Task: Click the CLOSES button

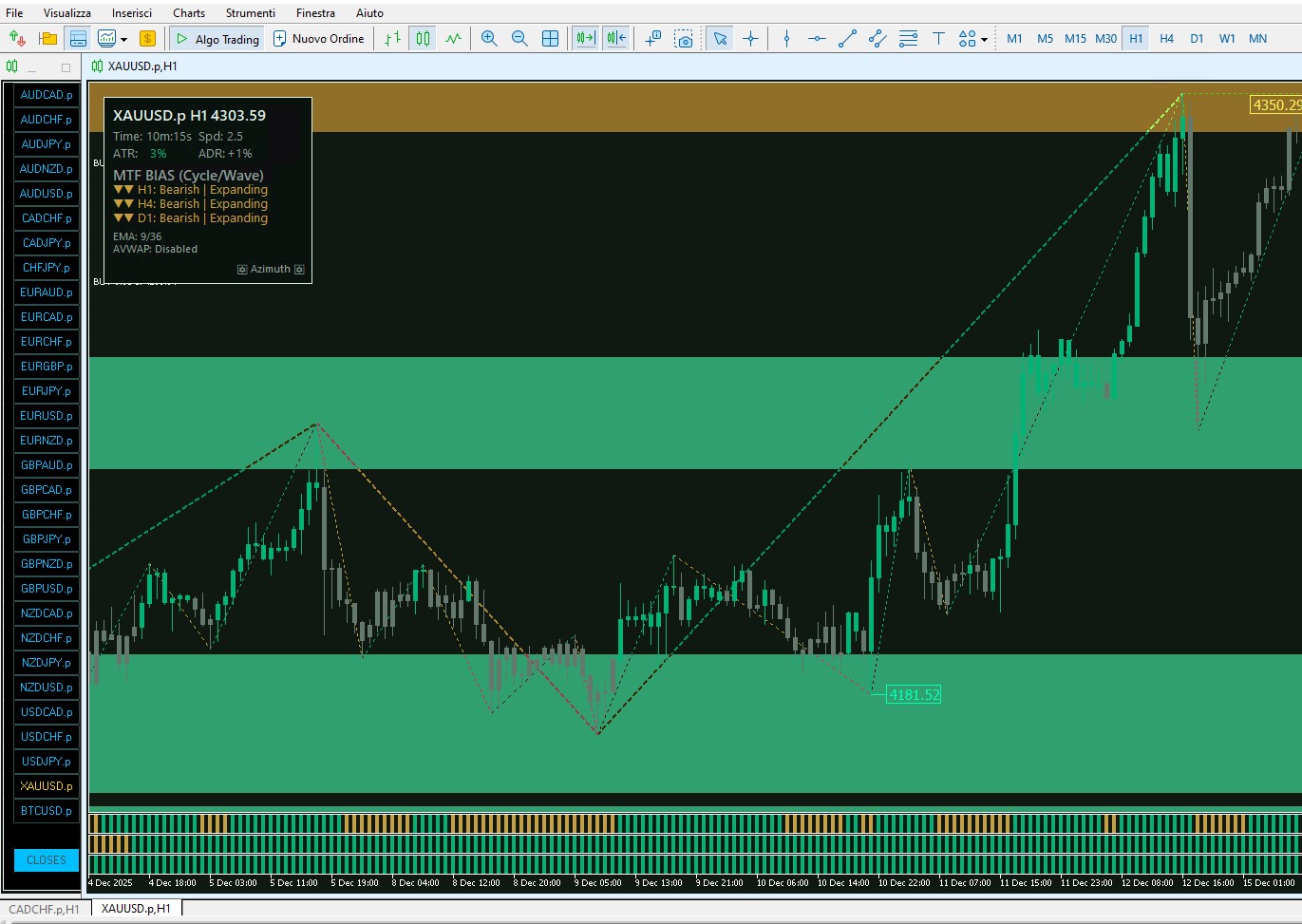Action: tap(47, 860)
